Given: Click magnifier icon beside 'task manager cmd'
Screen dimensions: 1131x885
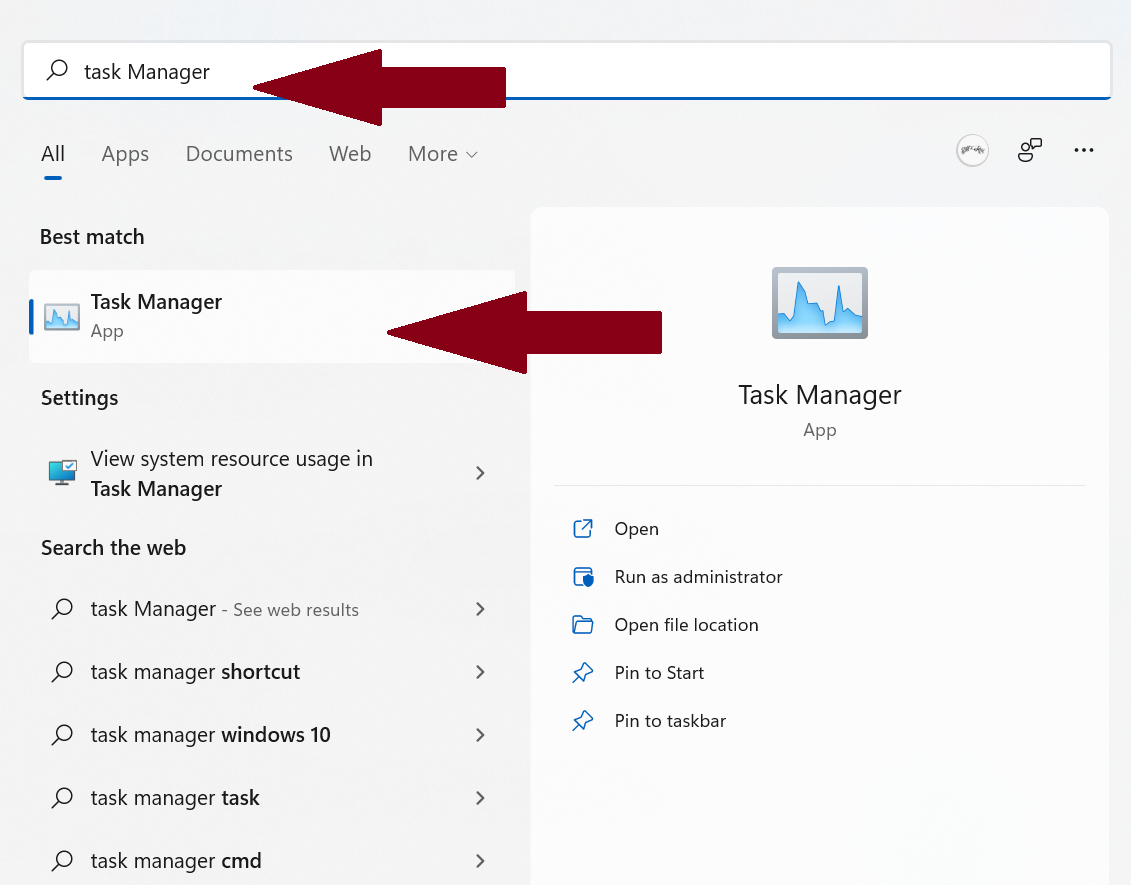Looking at the screenshot, I should pyautogui.click(x=62, y=860).
